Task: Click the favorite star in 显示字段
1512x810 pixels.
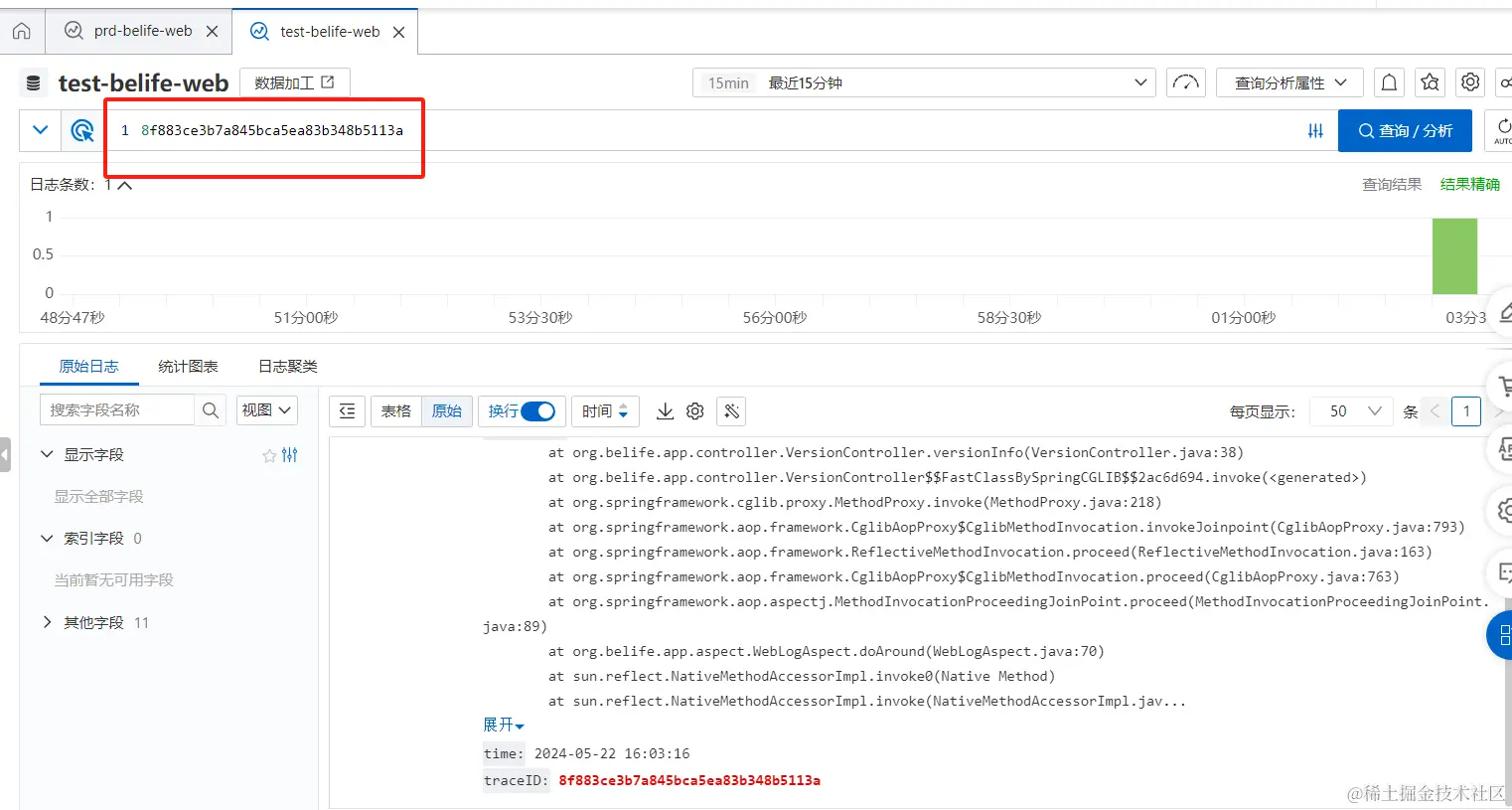Action: point(269,455)
